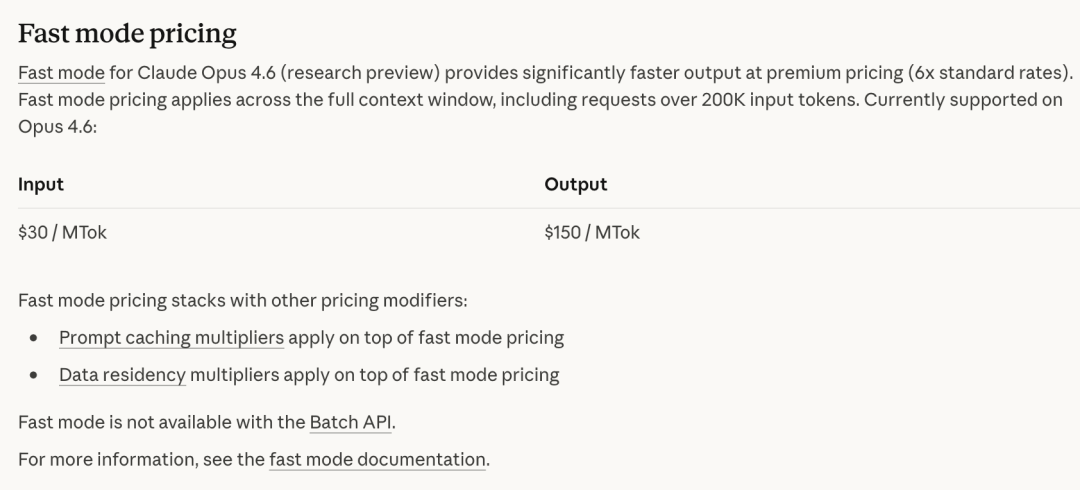1080x490 pixels.
Task: Select the Output column header
Action: (x=575, y=184)
